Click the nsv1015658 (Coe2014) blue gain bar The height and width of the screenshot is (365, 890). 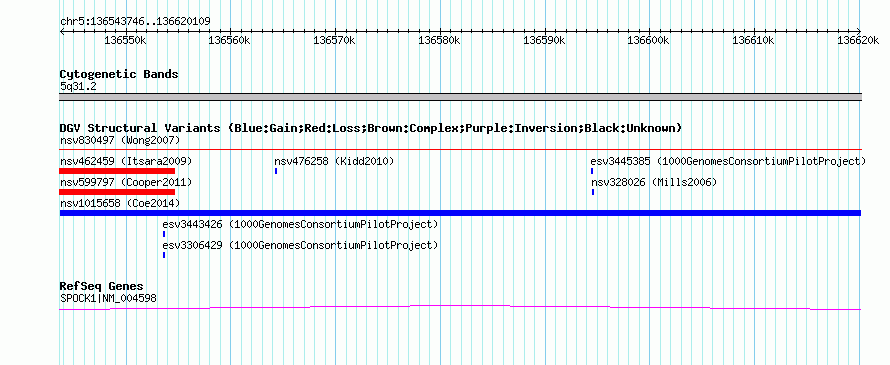tap(460, 213)
